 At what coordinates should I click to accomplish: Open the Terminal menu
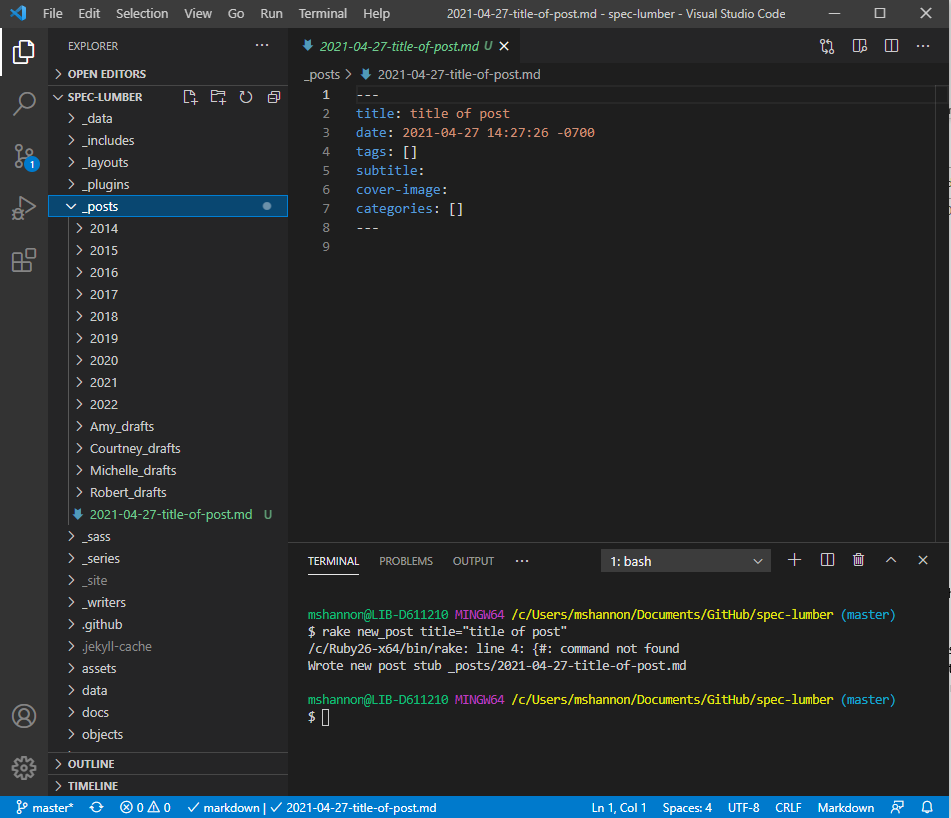click(322, 14)
